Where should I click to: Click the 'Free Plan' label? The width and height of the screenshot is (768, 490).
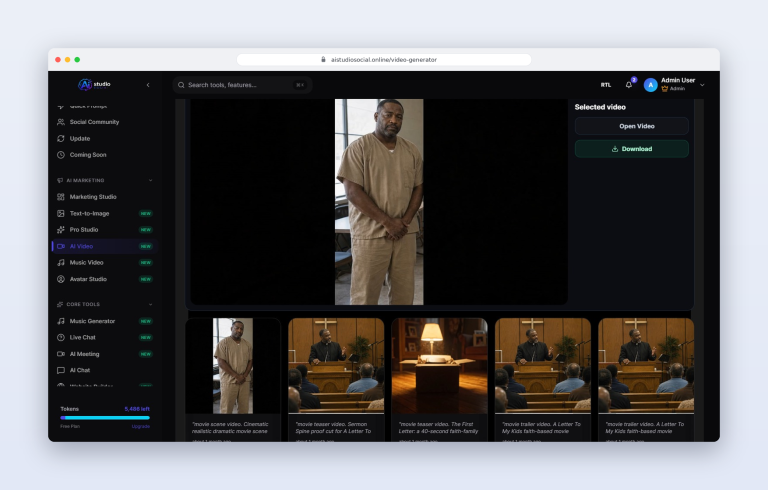pyautogui.click(x=70, y=426)
